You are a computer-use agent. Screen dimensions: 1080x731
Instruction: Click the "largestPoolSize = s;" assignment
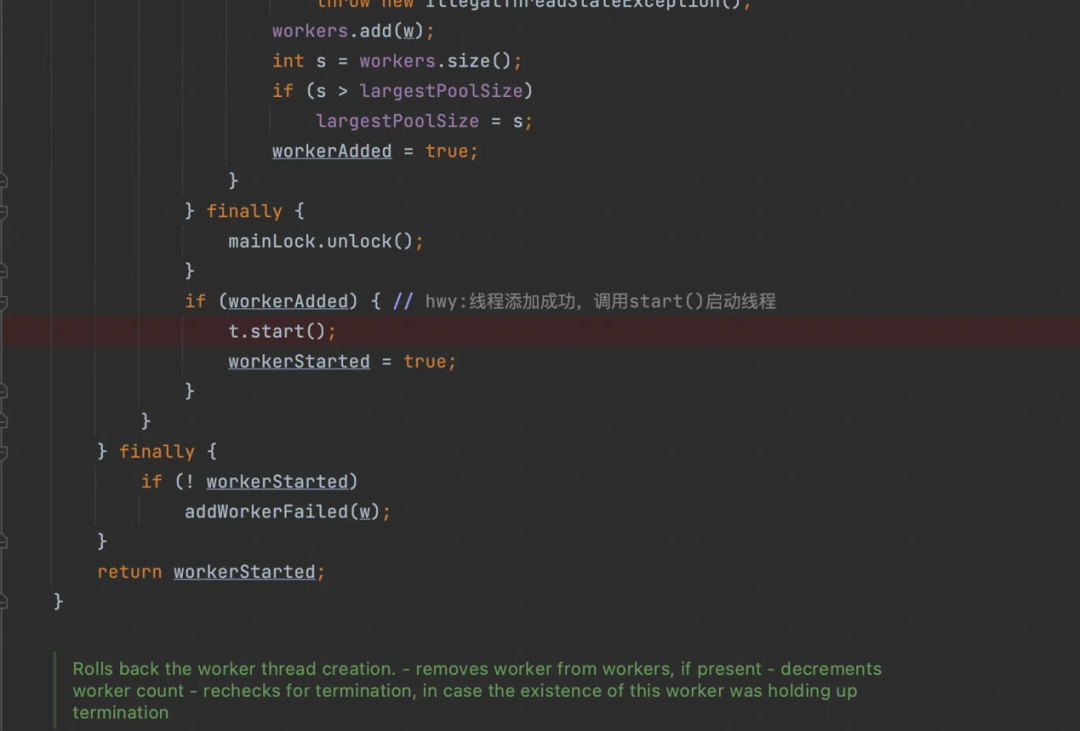[424, 121]
